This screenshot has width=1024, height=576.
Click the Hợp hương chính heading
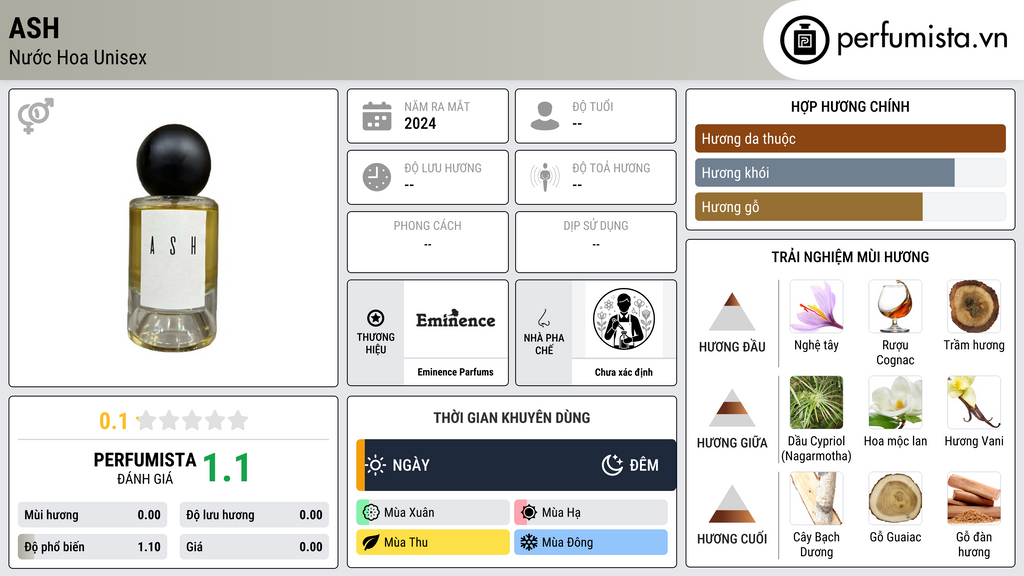tap(850, 106)
